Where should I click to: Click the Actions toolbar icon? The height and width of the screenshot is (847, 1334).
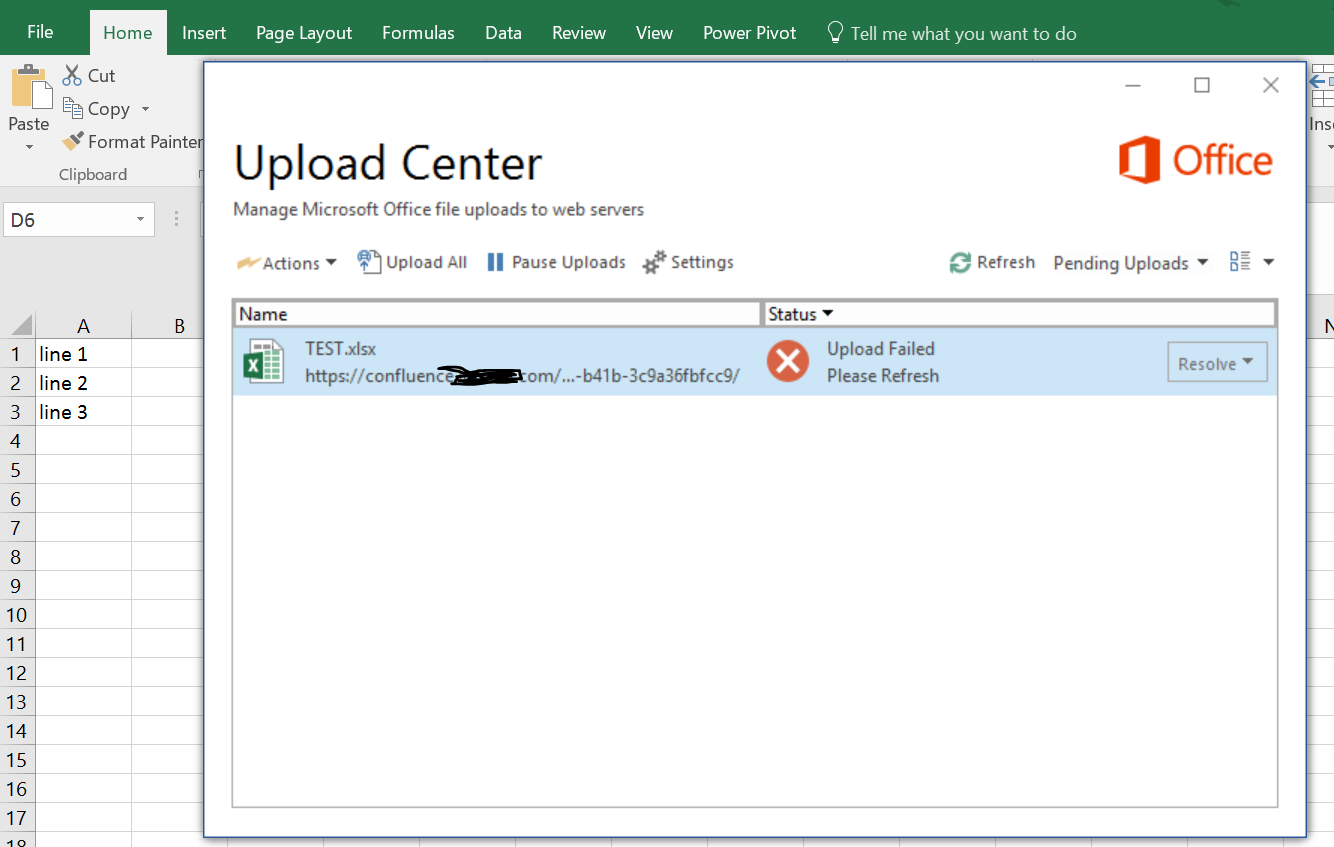click(248, 263)
